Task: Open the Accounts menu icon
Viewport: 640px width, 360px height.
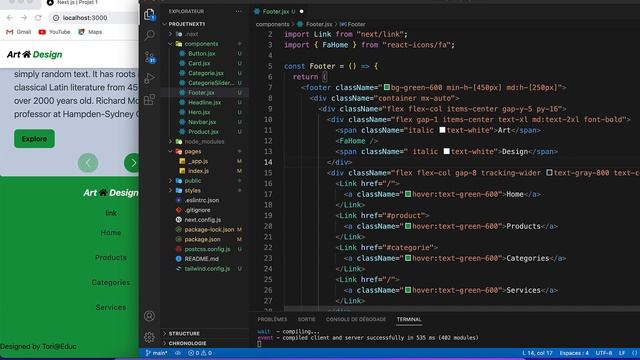Action: click(149, 316)
